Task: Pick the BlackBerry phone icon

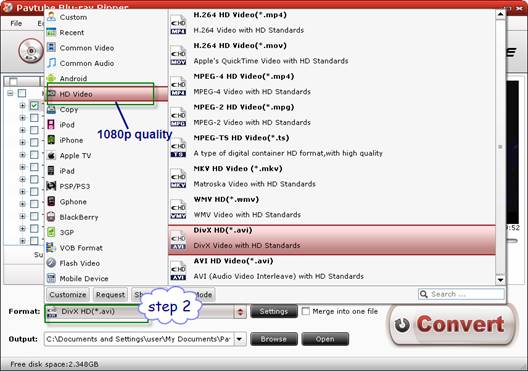Action: [51, 217]
